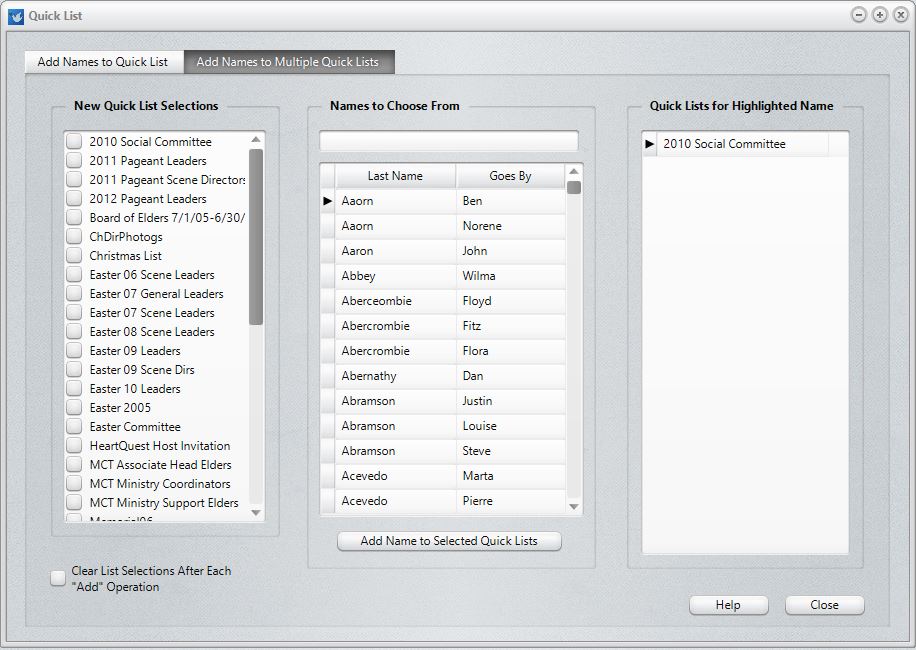916x650 pixels.
Task: Check the 2011 Pageant Leaders checkbox
Action: [x=74, y=161]
